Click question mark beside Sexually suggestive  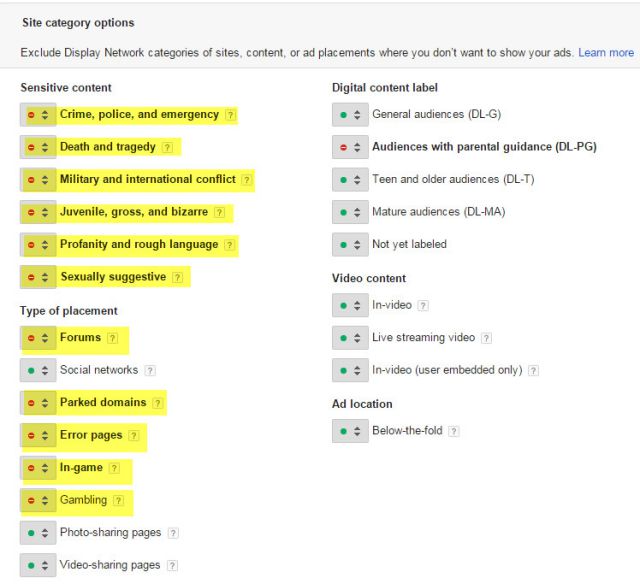coord(177,277)
